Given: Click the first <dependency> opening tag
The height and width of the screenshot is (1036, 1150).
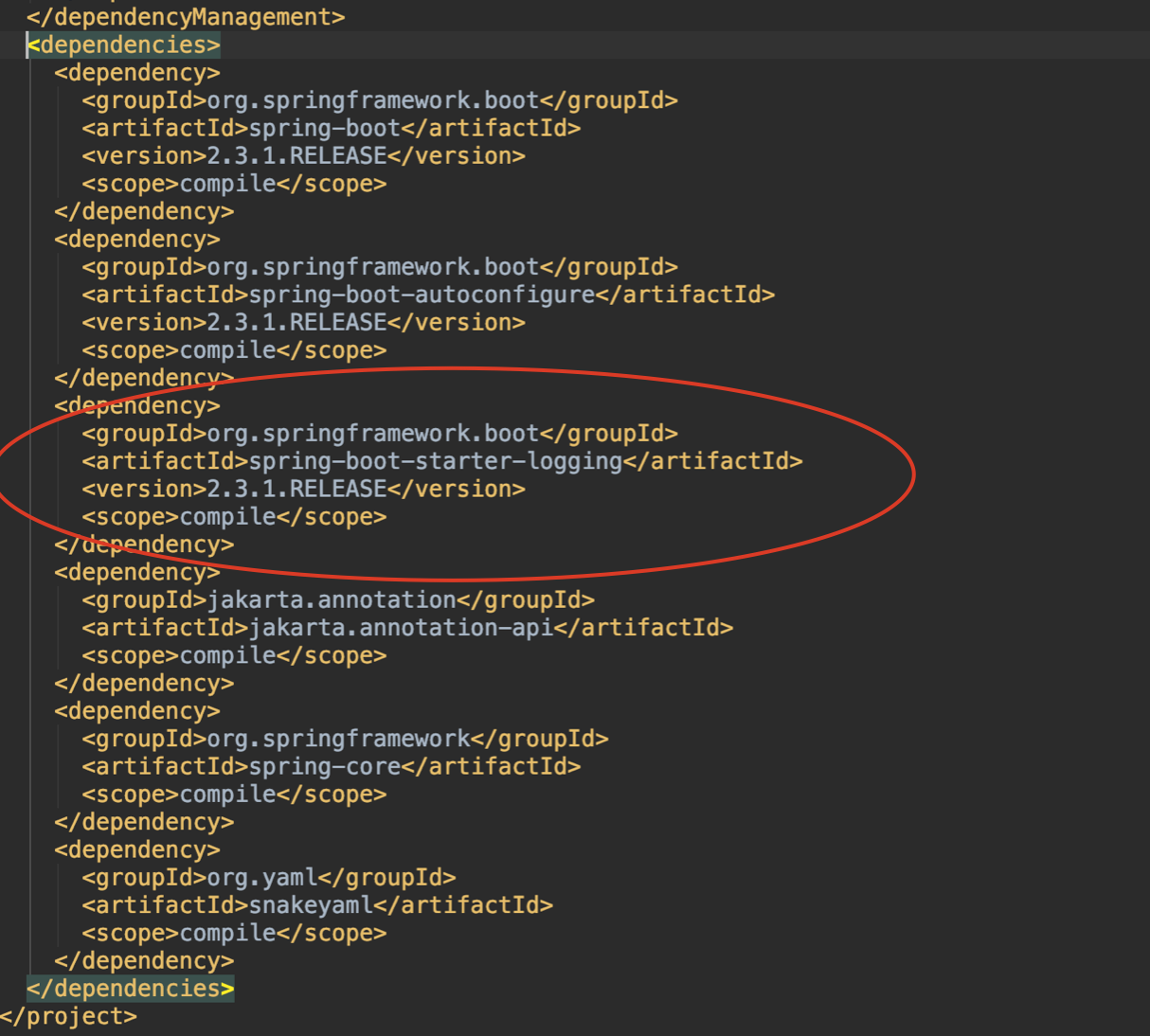Looking at the screenshot, I should click(139, 72).
